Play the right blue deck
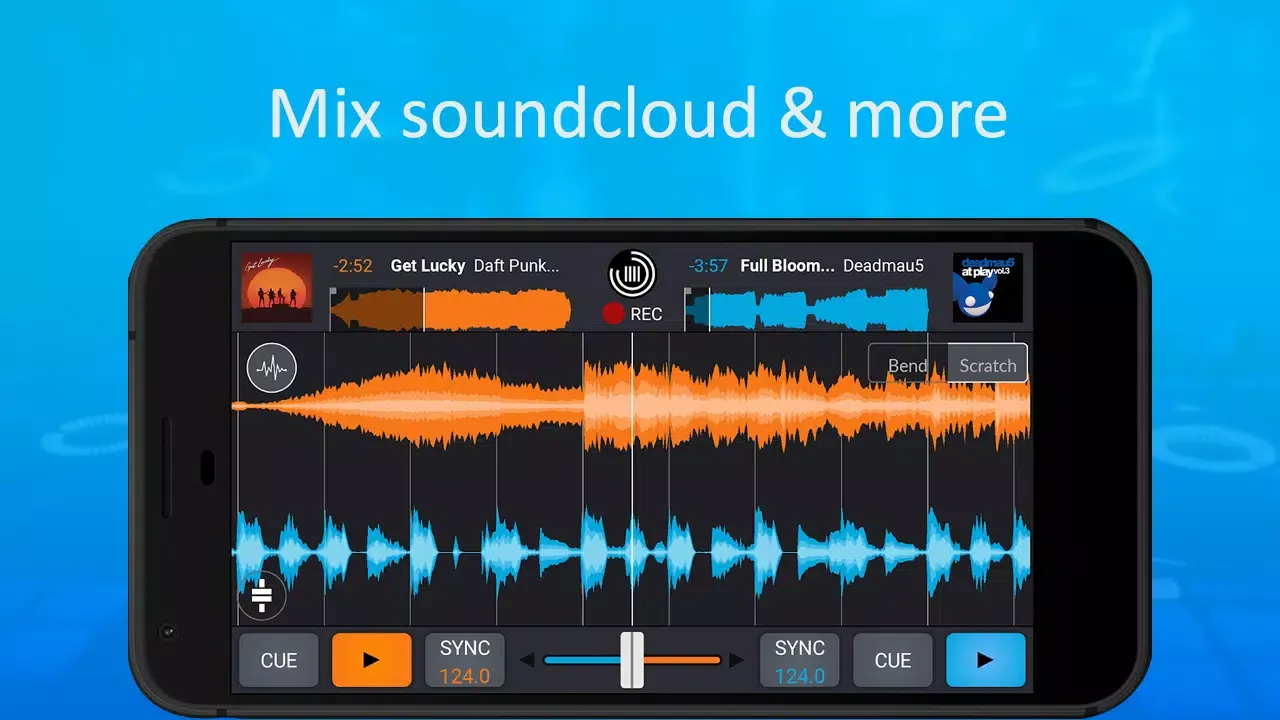The image size is (1280, 720). coord(986,660)
